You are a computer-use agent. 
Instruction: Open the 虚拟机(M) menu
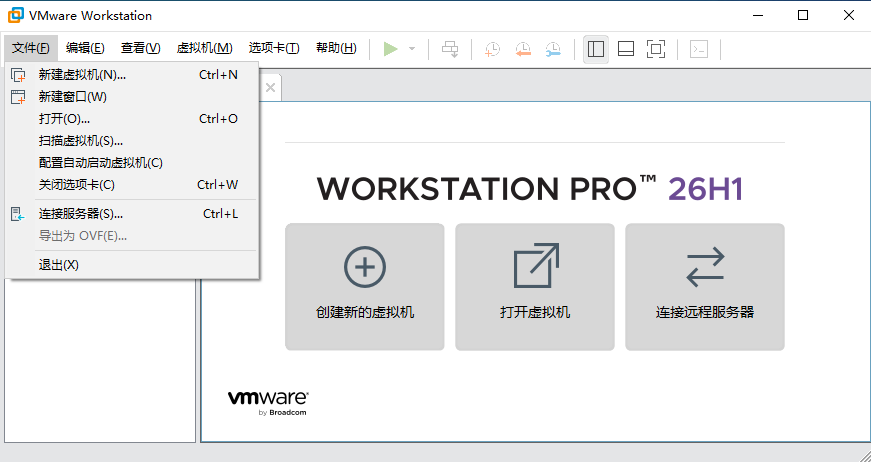(x=204, y=48)
